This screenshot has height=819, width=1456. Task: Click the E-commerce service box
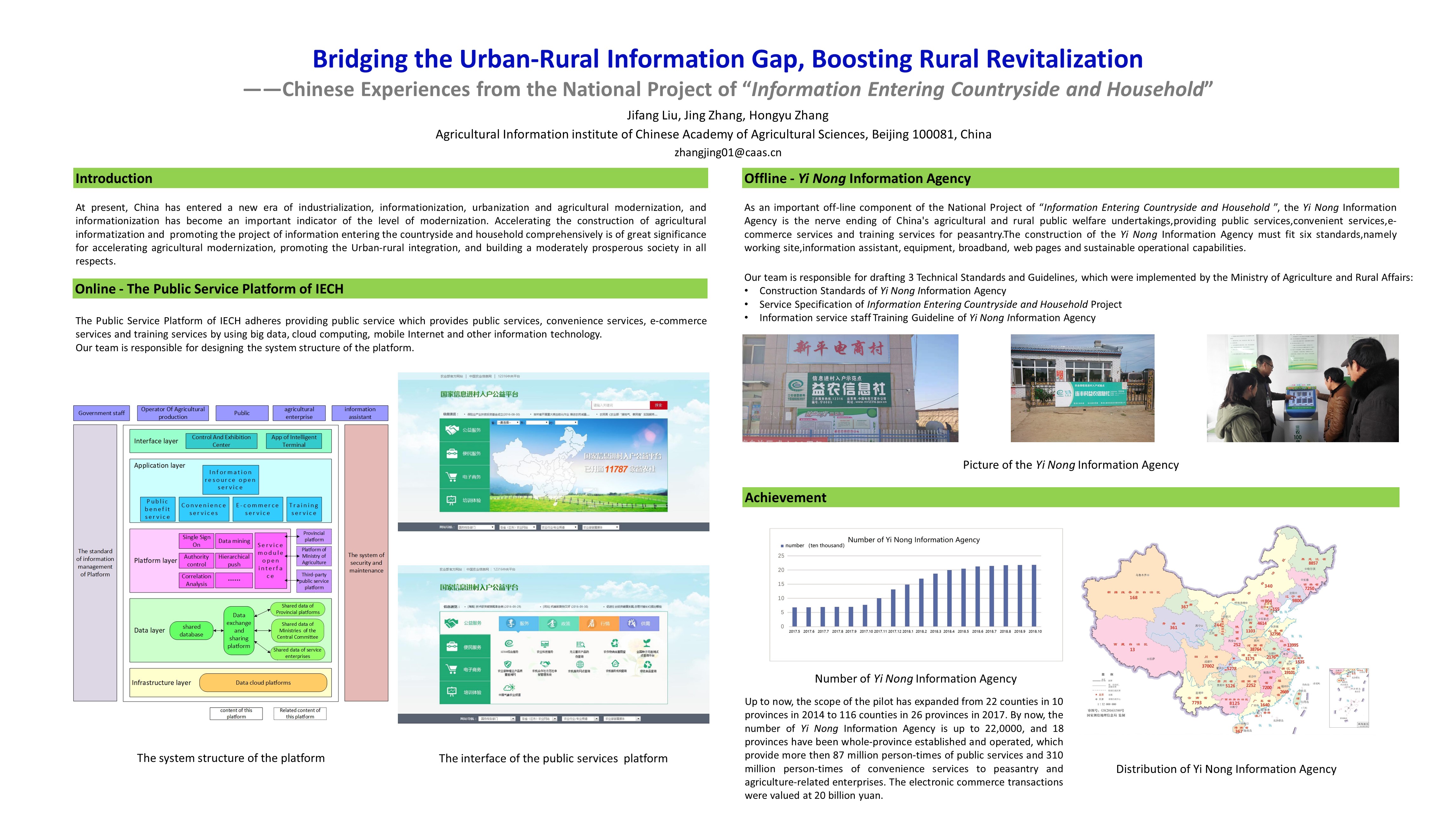(x=258, y=509)
